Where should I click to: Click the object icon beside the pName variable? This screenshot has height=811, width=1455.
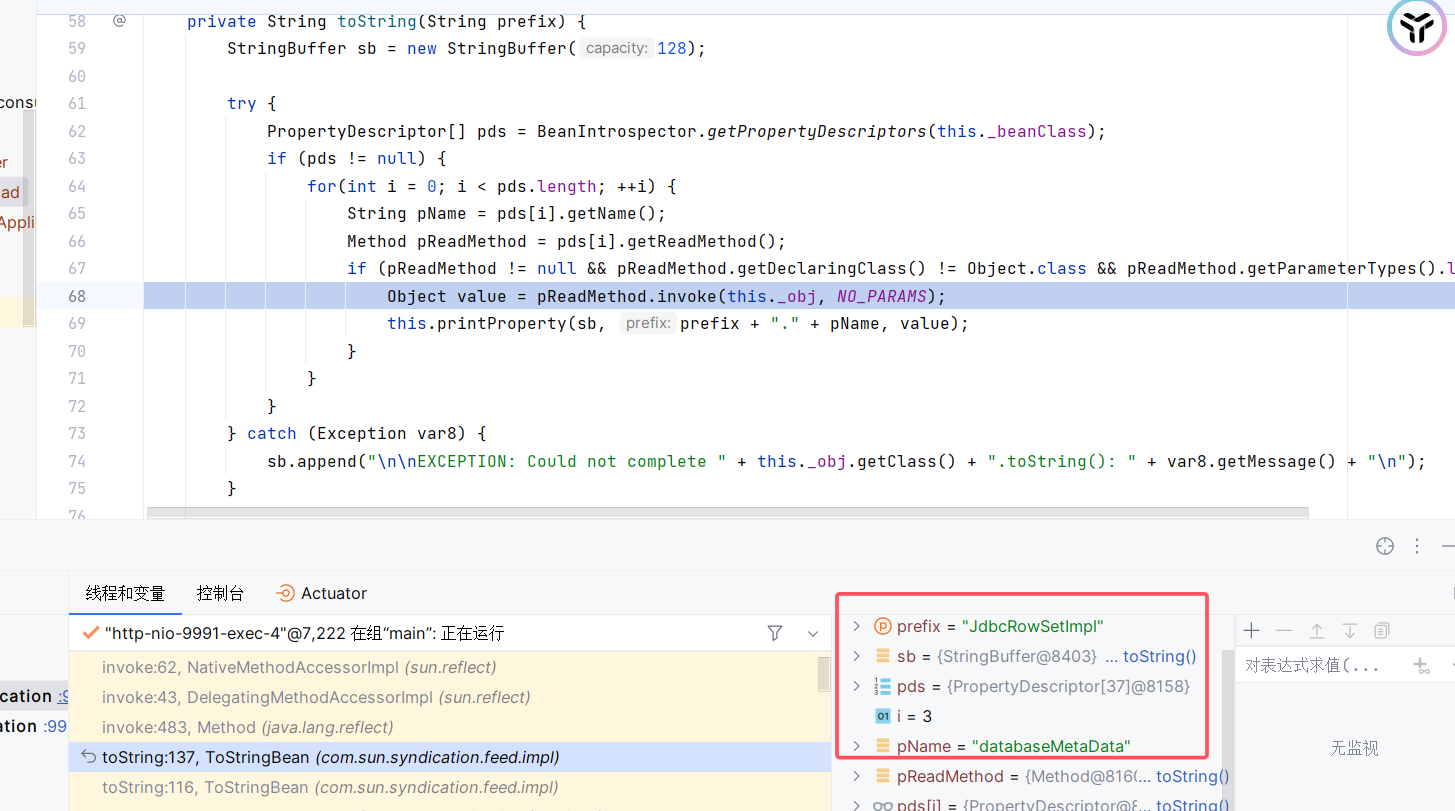(882, 746)
